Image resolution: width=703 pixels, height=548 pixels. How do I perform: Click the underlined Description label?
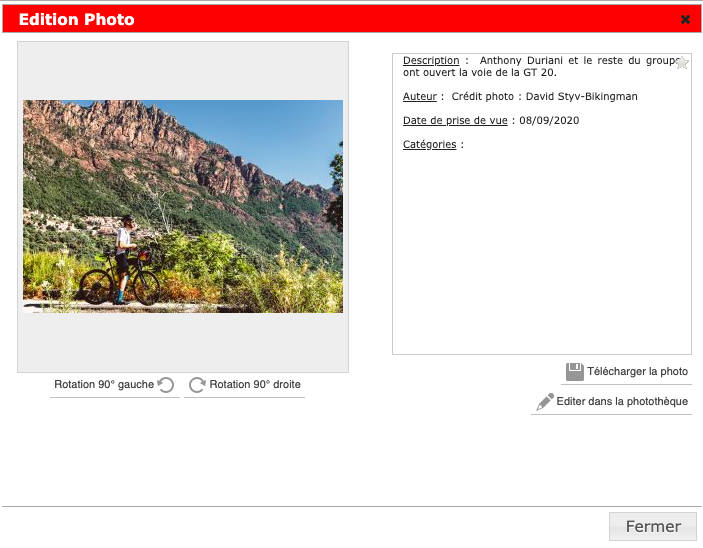click(431, 61)
